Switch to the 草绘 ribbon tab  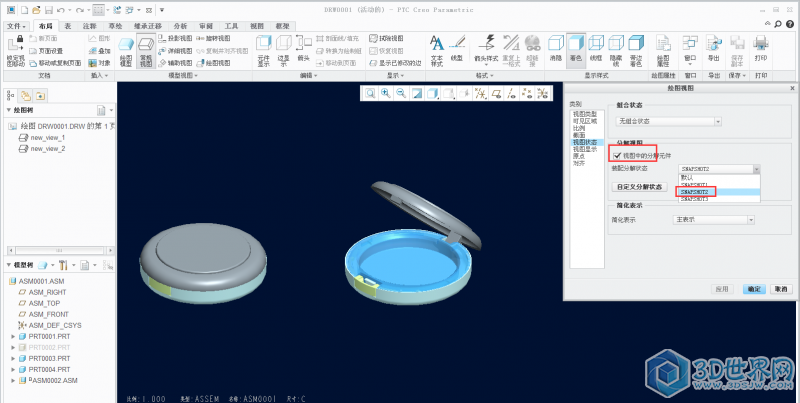point(115,26)
